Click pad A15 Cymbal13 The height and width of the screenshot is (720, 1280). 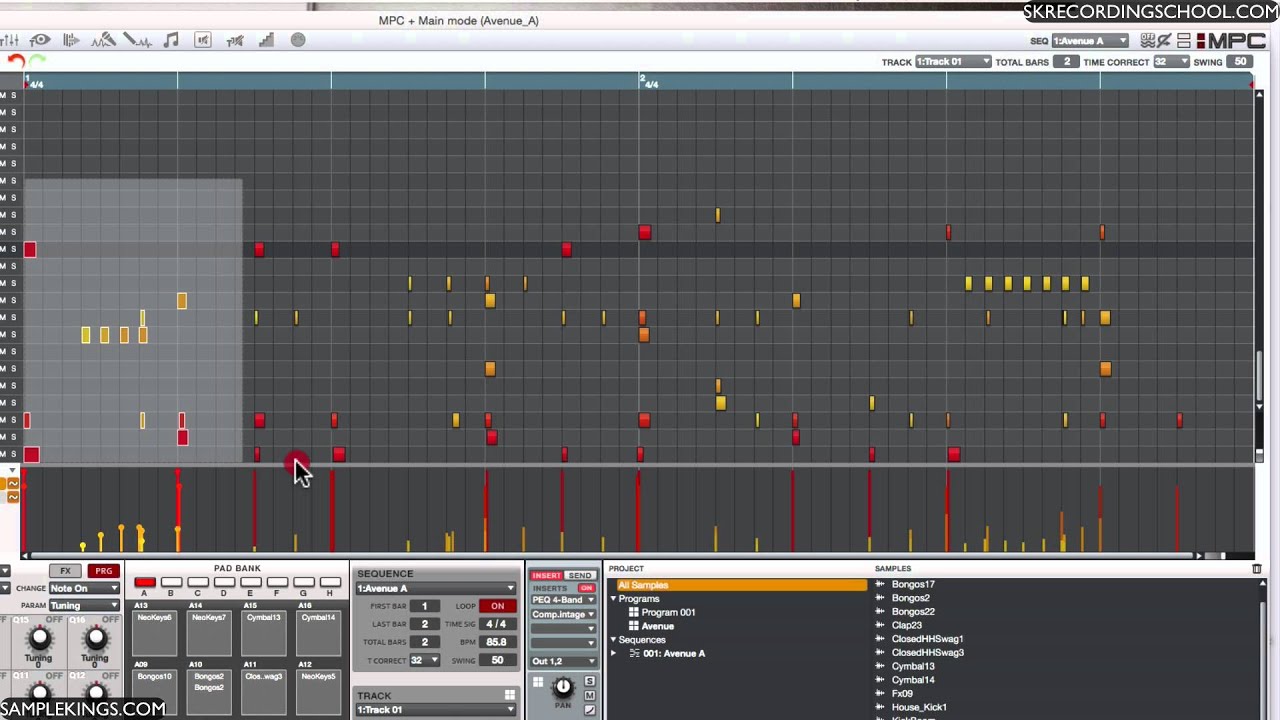point(264,632)
